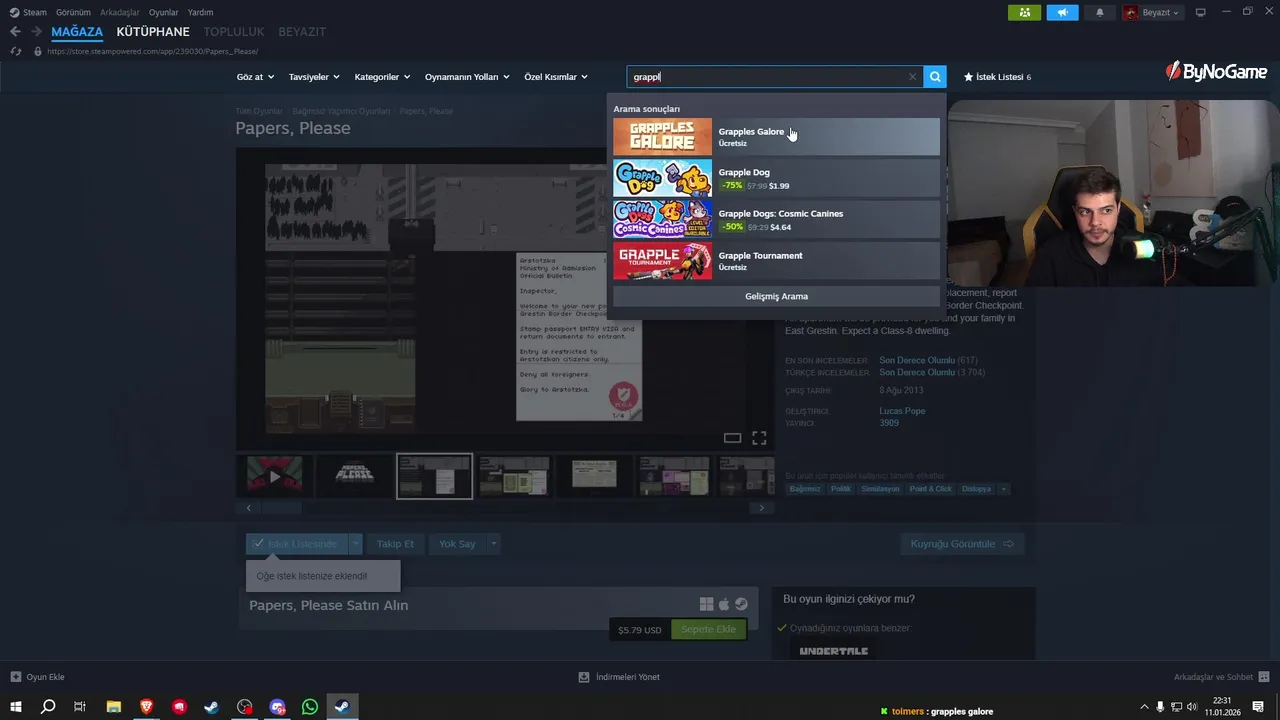
Task: Expand the Yok Say dropdown arrow
Action: tap(493, 544)
